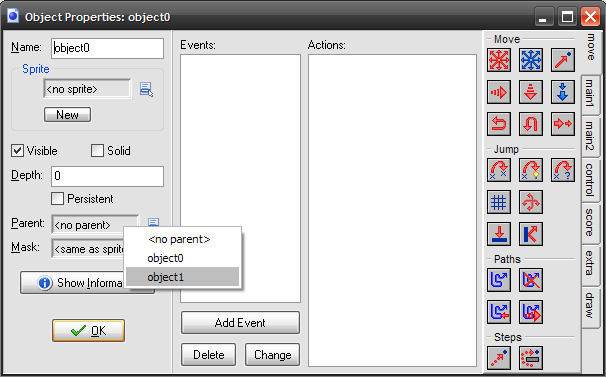This screenshot has height=377, width=606.
Task: Click the Change event button
Action: coord(272,355)
